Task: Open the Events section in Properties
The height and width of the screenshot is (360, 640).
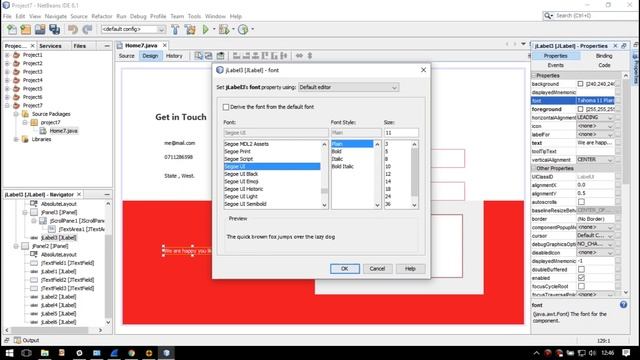Action: coord(556,65)
